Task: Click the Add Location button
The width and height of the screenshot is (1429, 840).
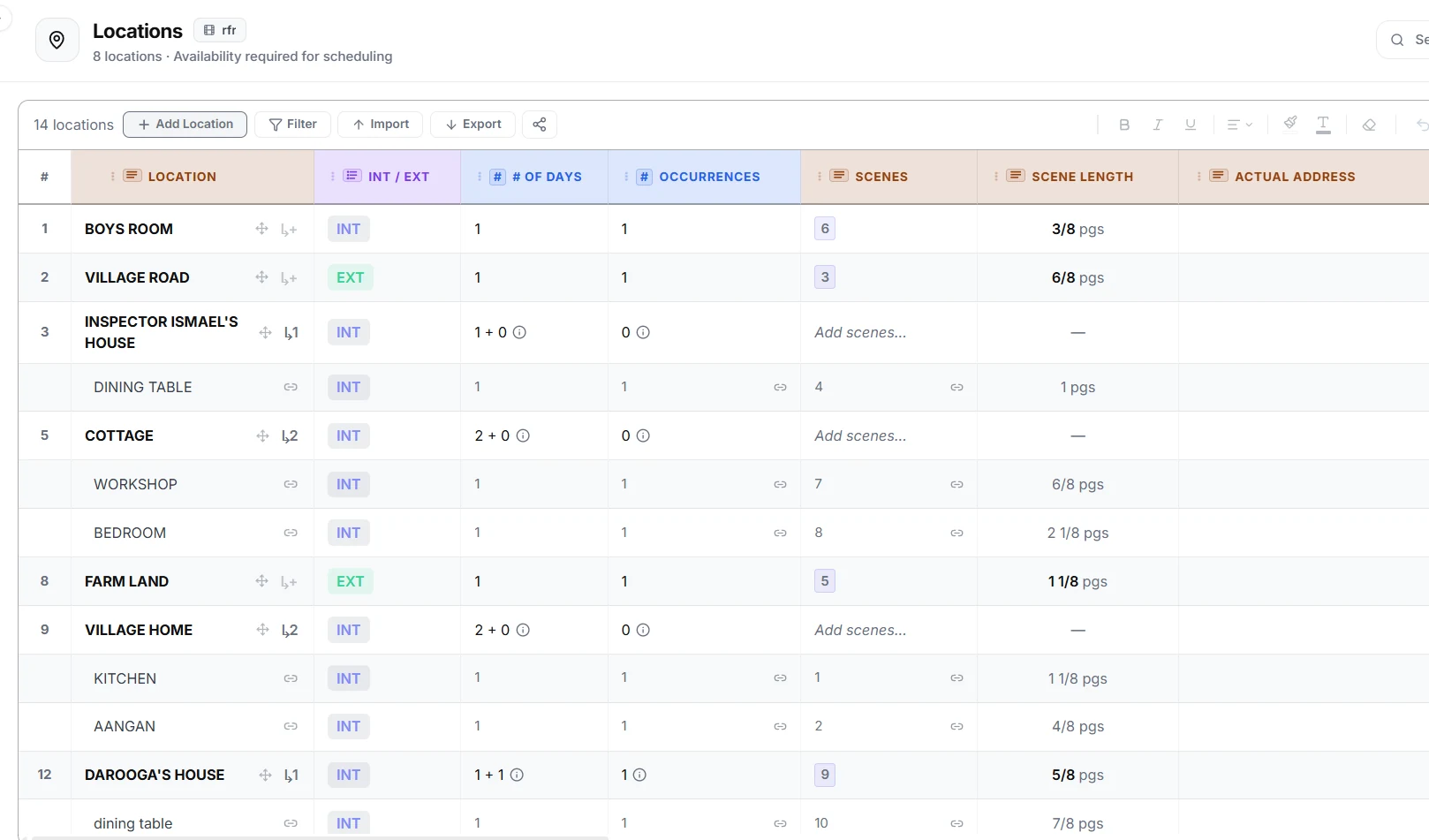Action: pyautogui.click(x=185, y=125)
